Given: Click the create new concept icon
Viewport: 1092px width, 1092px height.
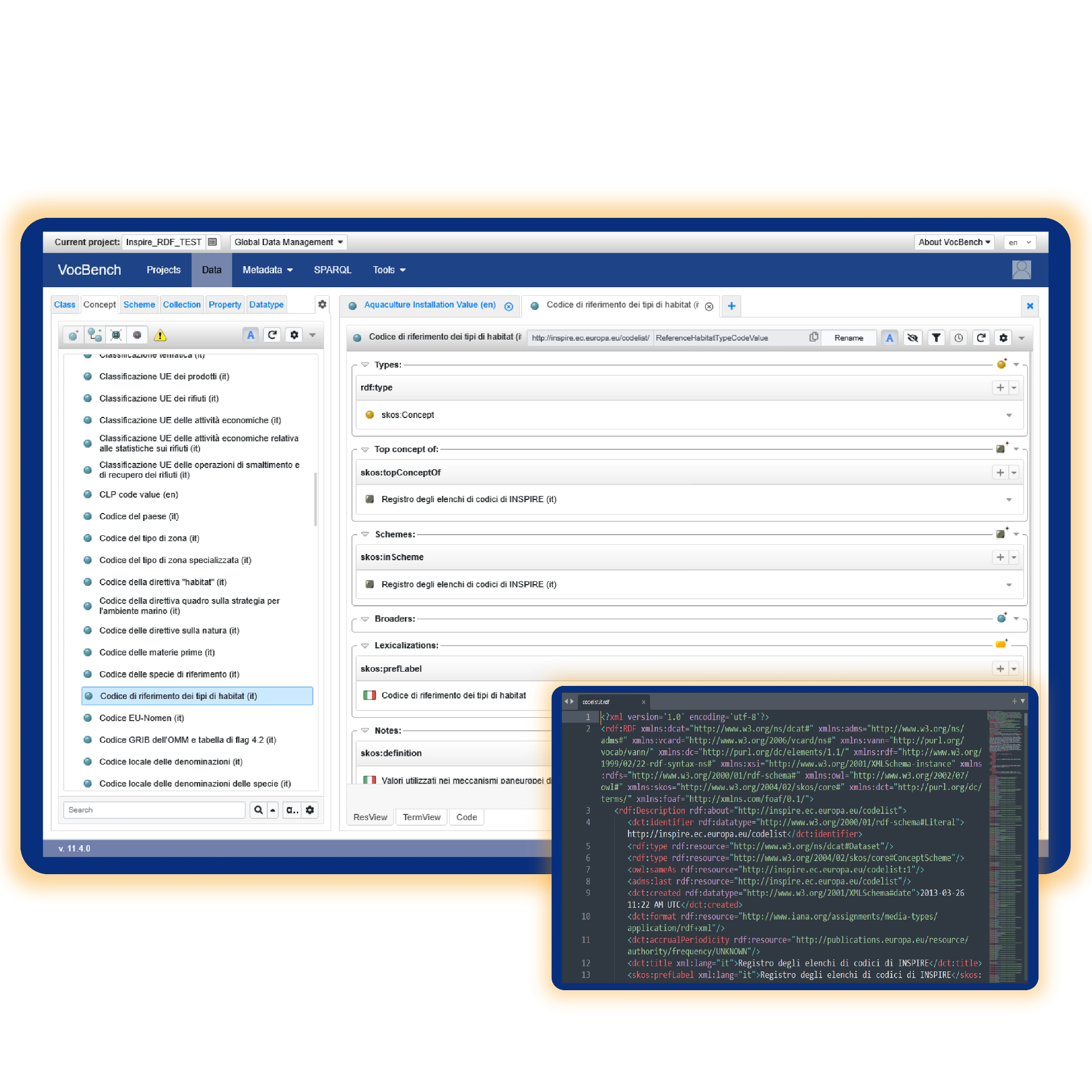Looking at the screenshot, I should [73, 335].
